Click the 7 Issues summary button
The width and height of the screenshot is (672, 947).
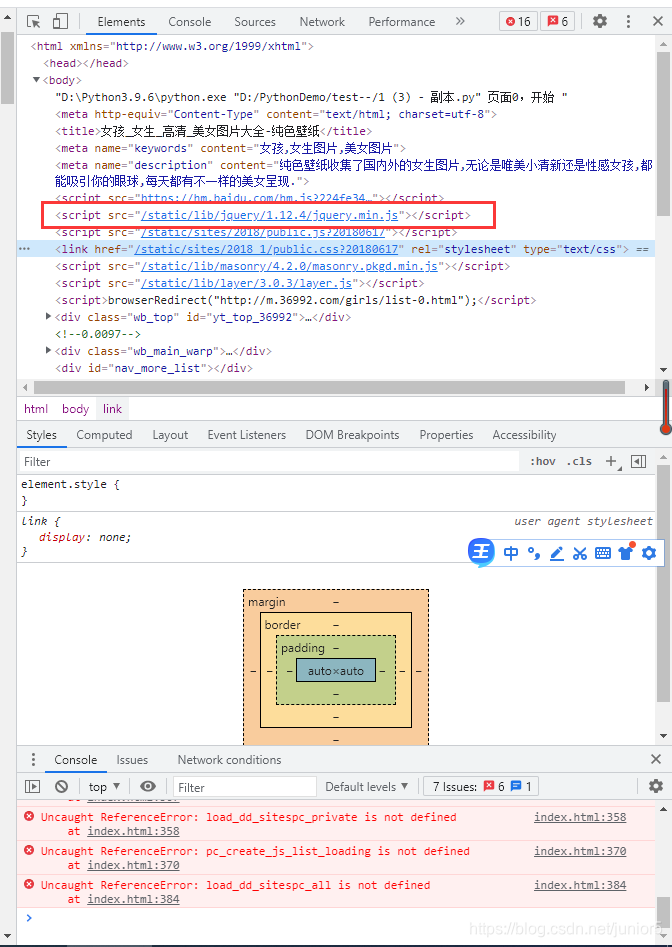click(x=481, y=786)
